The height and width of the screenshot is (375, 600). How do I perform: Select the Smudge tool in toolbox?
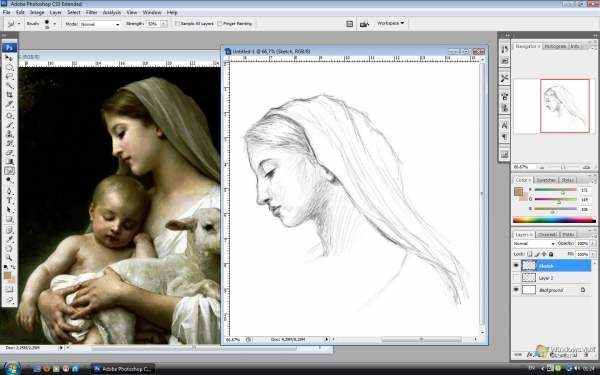pos(9,171)
